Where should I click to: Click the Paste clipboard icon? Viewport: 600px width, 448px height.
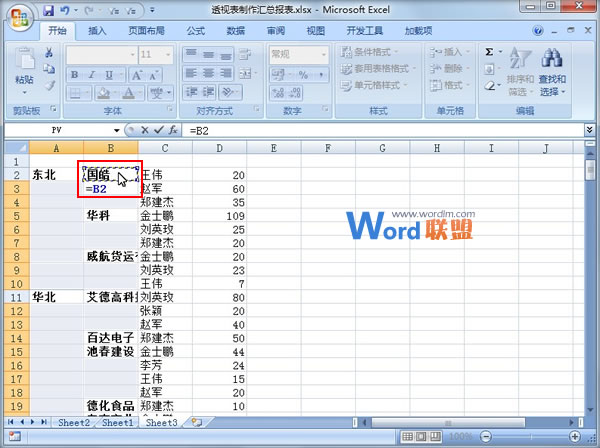(24, 59)
